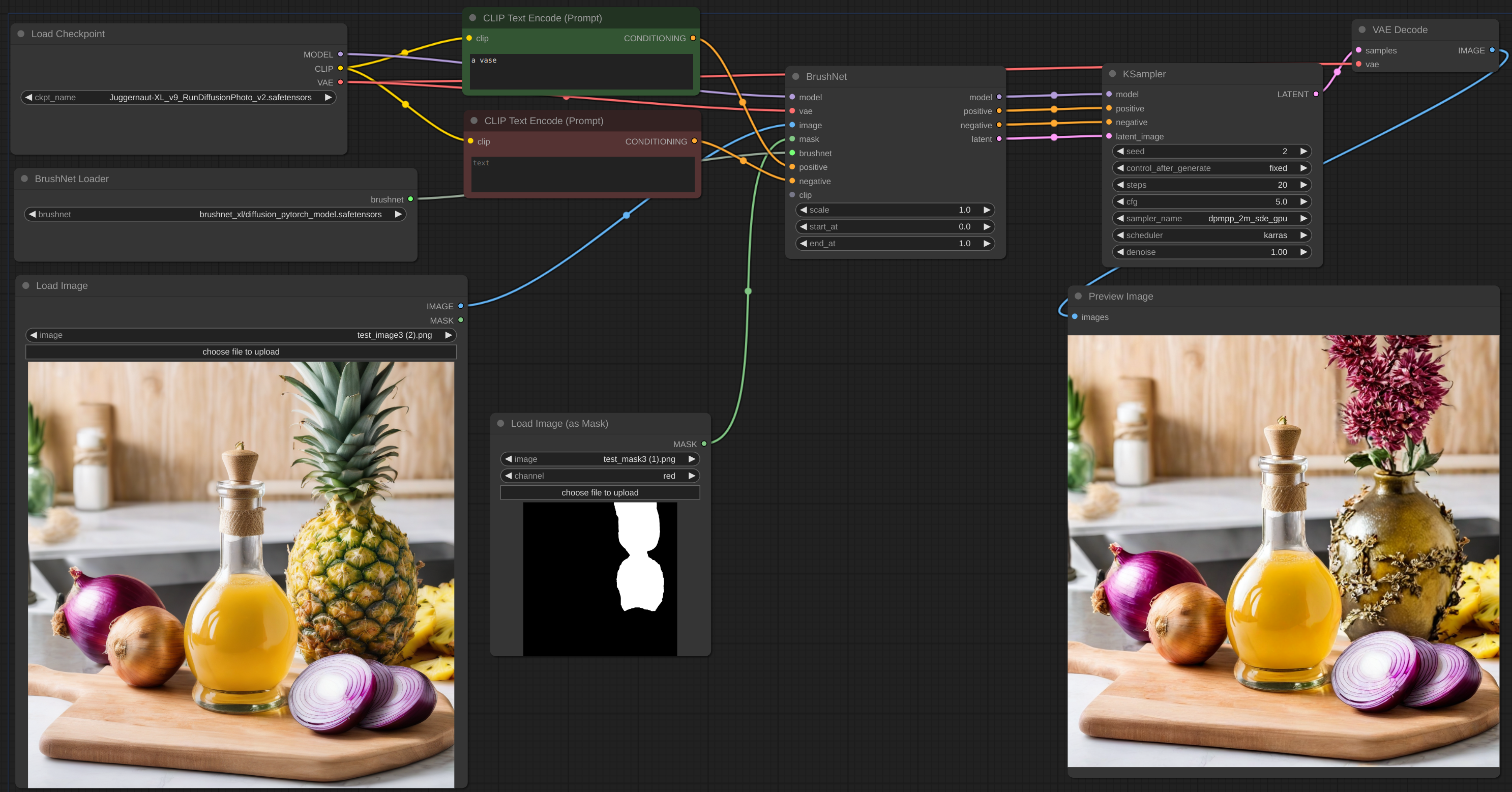
Task: Click 'choose file to upload' in Load Image node
Action: tap(241, 351)
